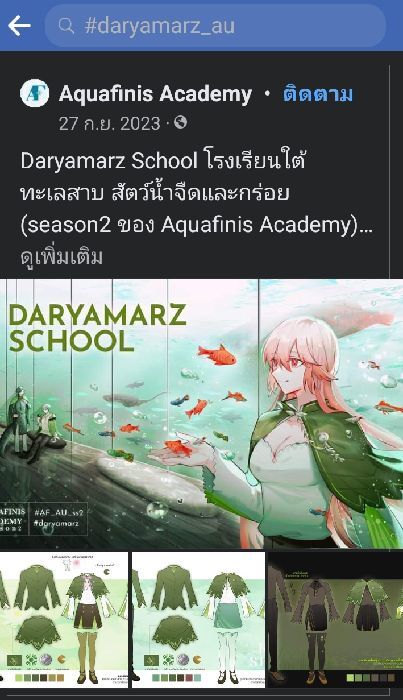Tap the public globe privacy icon
Viewport: 403px width, 700px height.
point(180,122)
